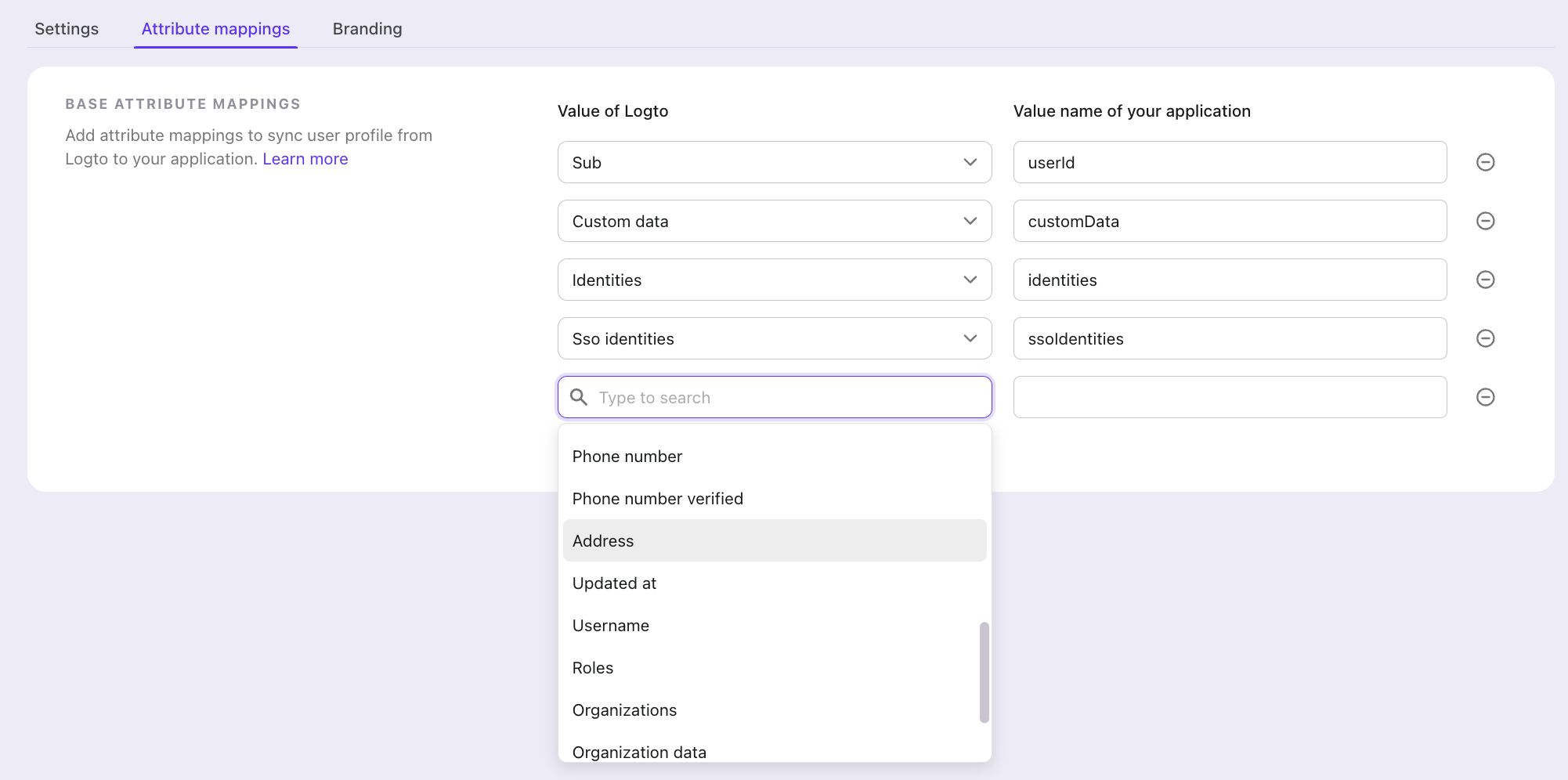Switch to the Settings tab
The image size is (1568, 780).
click(67, 28)
